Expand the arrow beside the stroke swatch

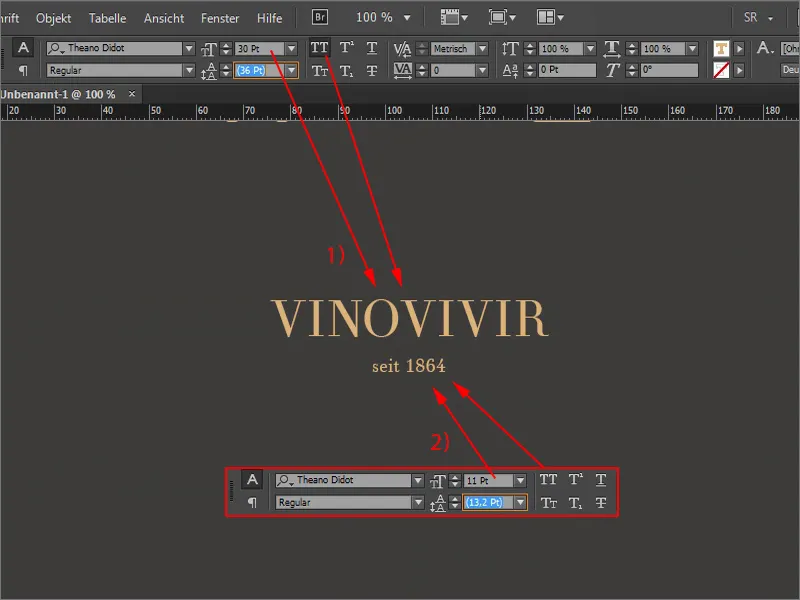(x=739, y=70)
